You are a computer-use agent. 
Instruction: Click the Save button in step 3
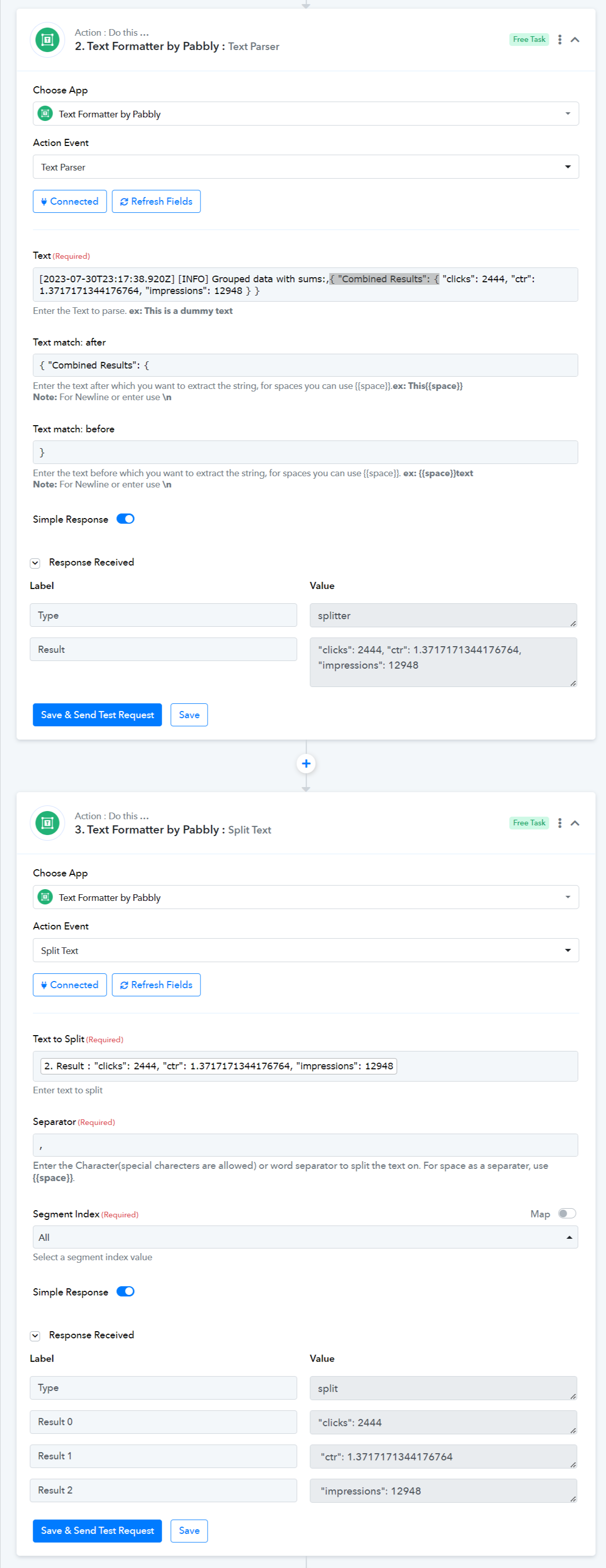[189, 1530]
